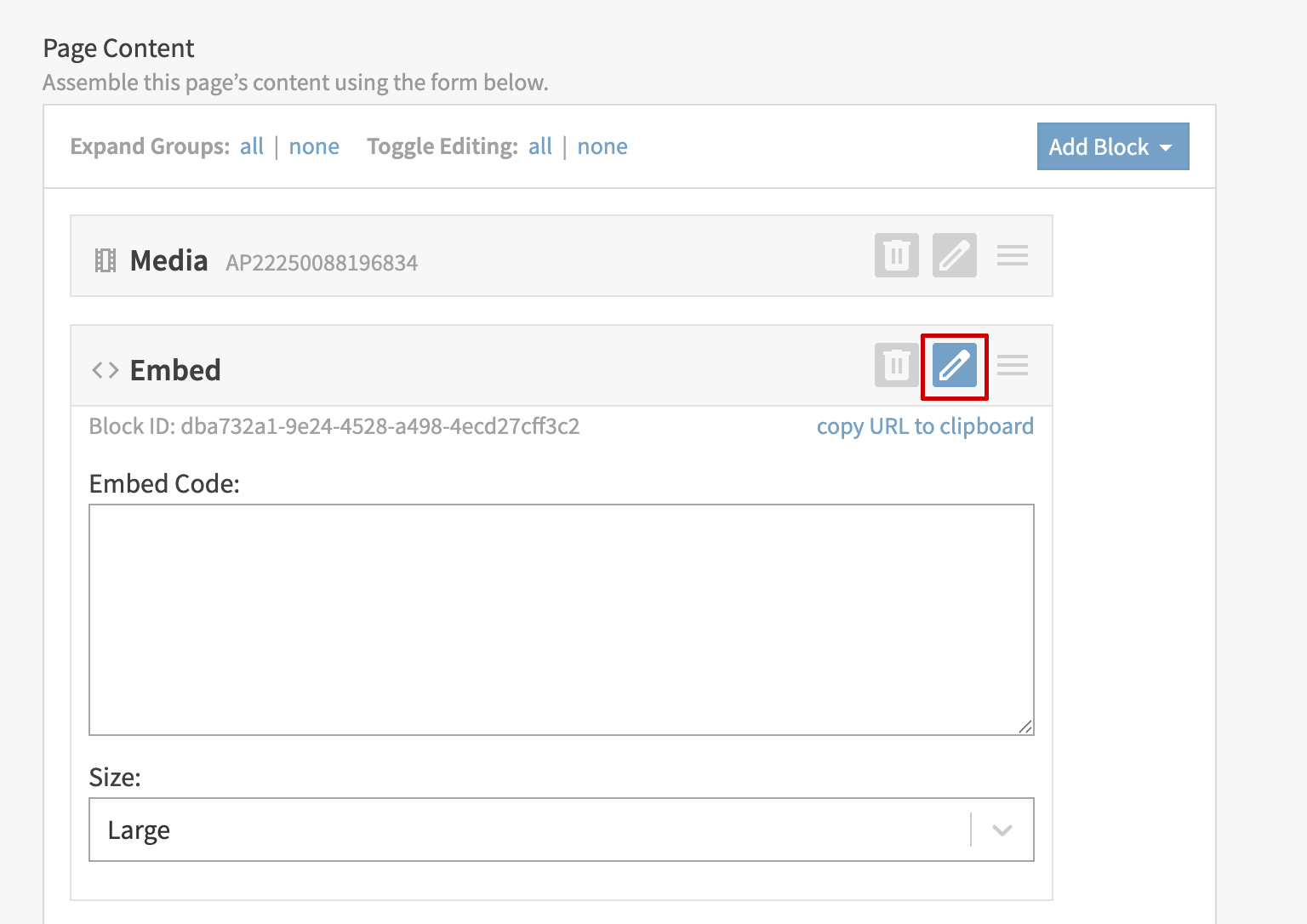The image size is (1307, 924).
Task: Click the Media block title
Action: 168,260
